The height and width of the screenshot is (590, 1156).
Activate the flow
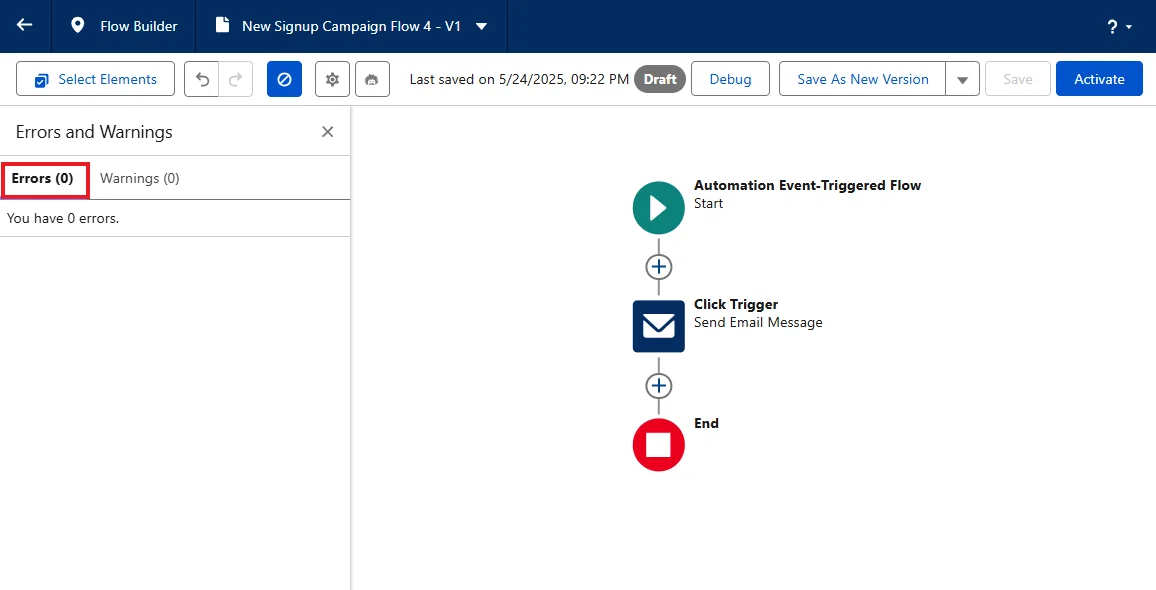pyautogui.click(x=1099, y=79)
